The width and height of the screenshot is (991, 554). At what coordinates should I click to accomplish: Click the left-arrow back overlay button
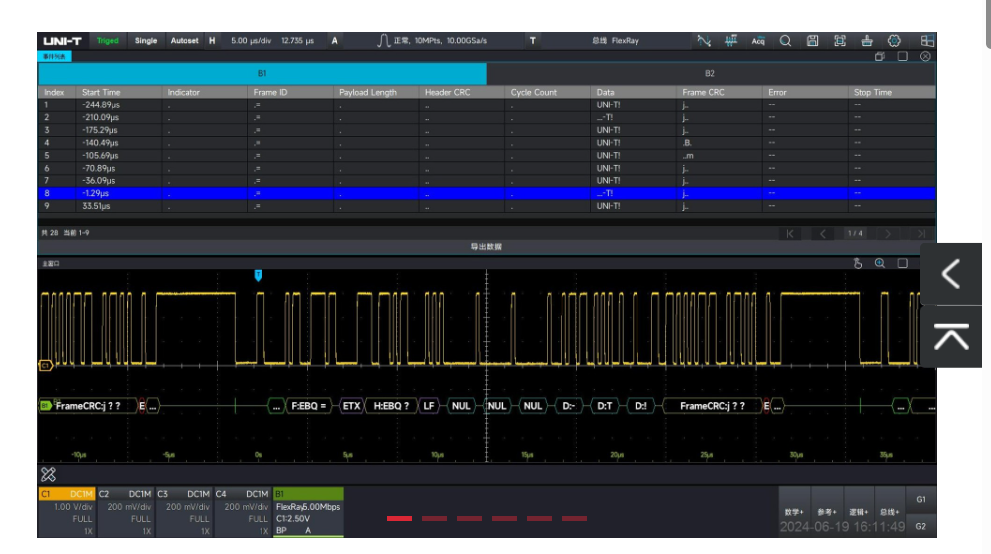point(951,274)
